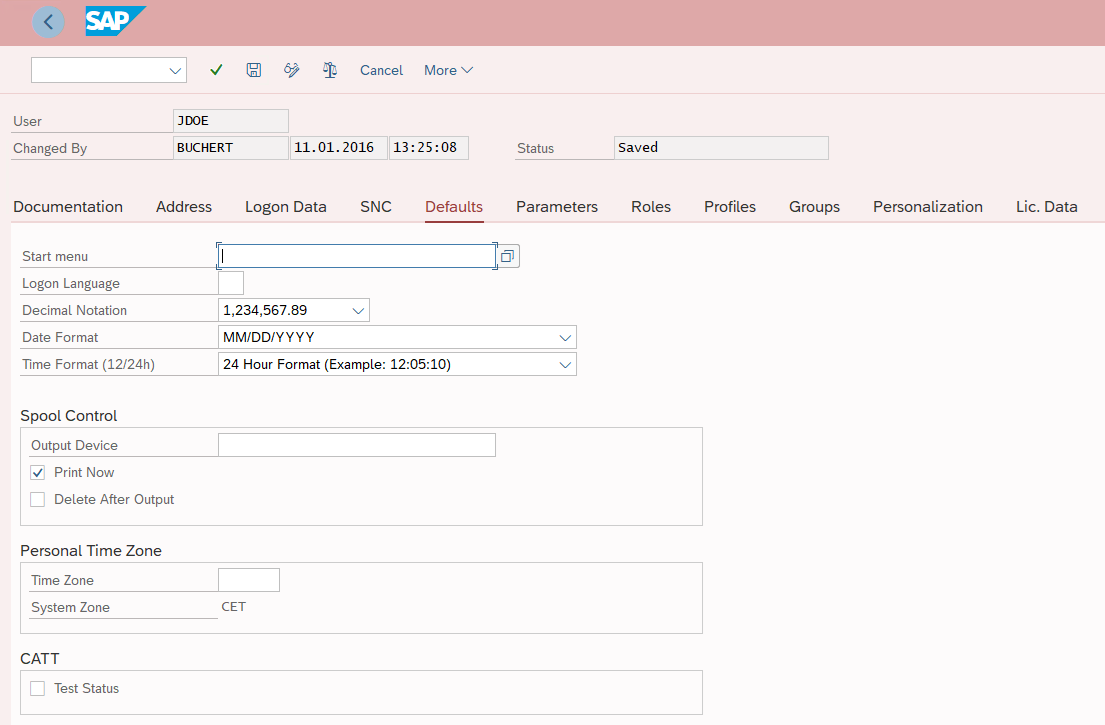Click the green checkmark Enter icon
1105x725 pixels.
tap(216, 70)
